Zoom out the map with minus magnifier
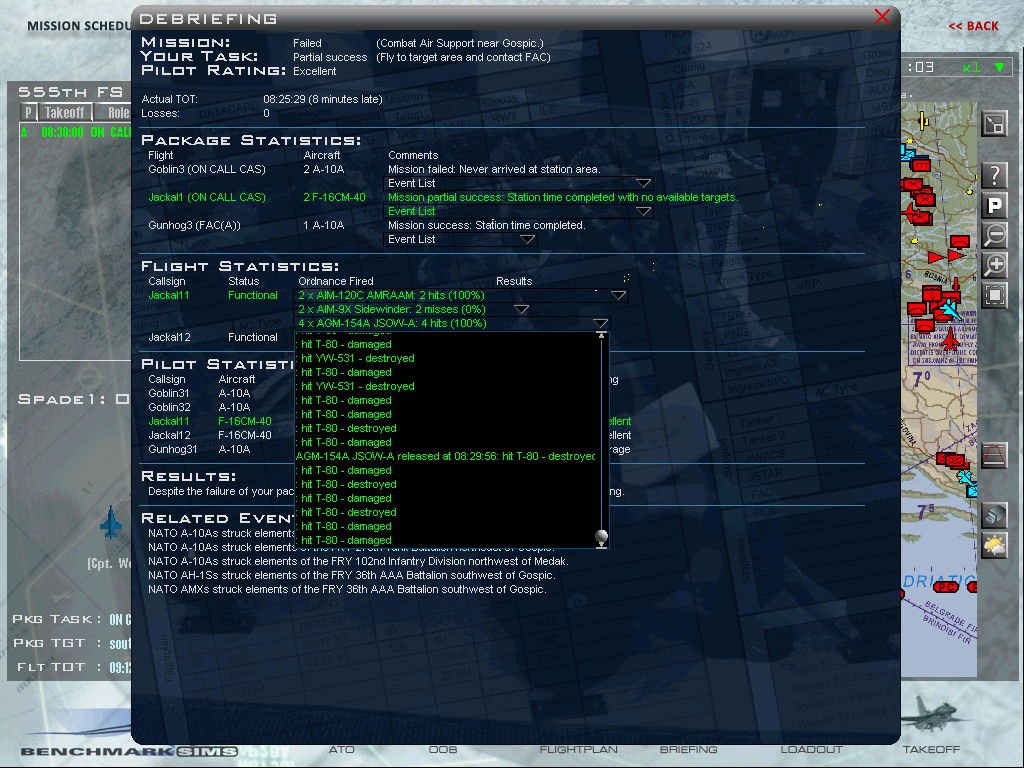Image resolution: width=1024 pixels, height=768 pixels. tap(995, 235)
